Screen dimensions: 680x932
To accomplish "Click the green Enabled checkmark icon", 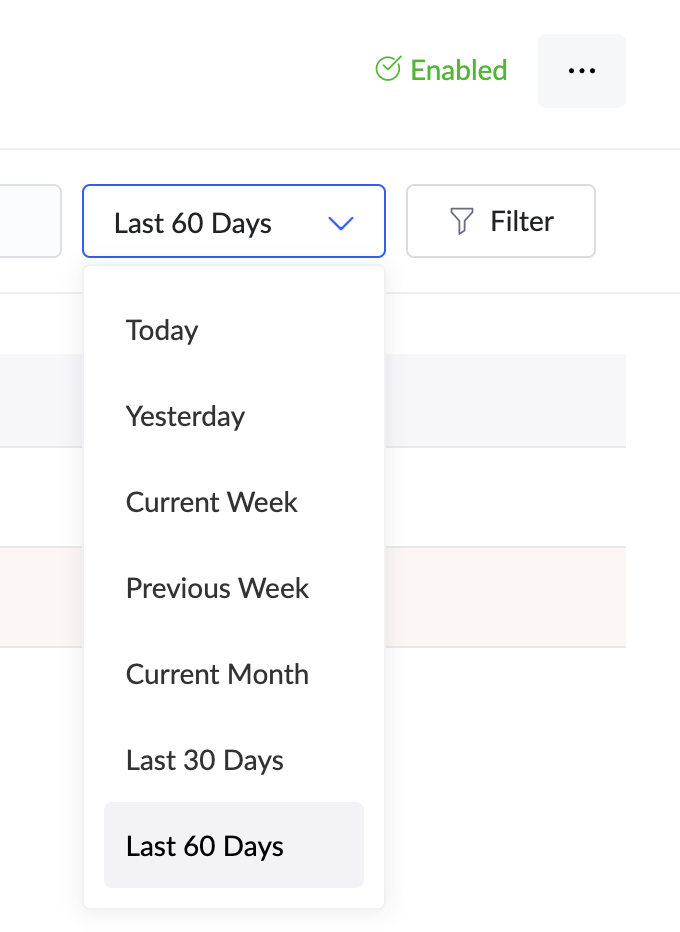I will click(x=387, y=69).
